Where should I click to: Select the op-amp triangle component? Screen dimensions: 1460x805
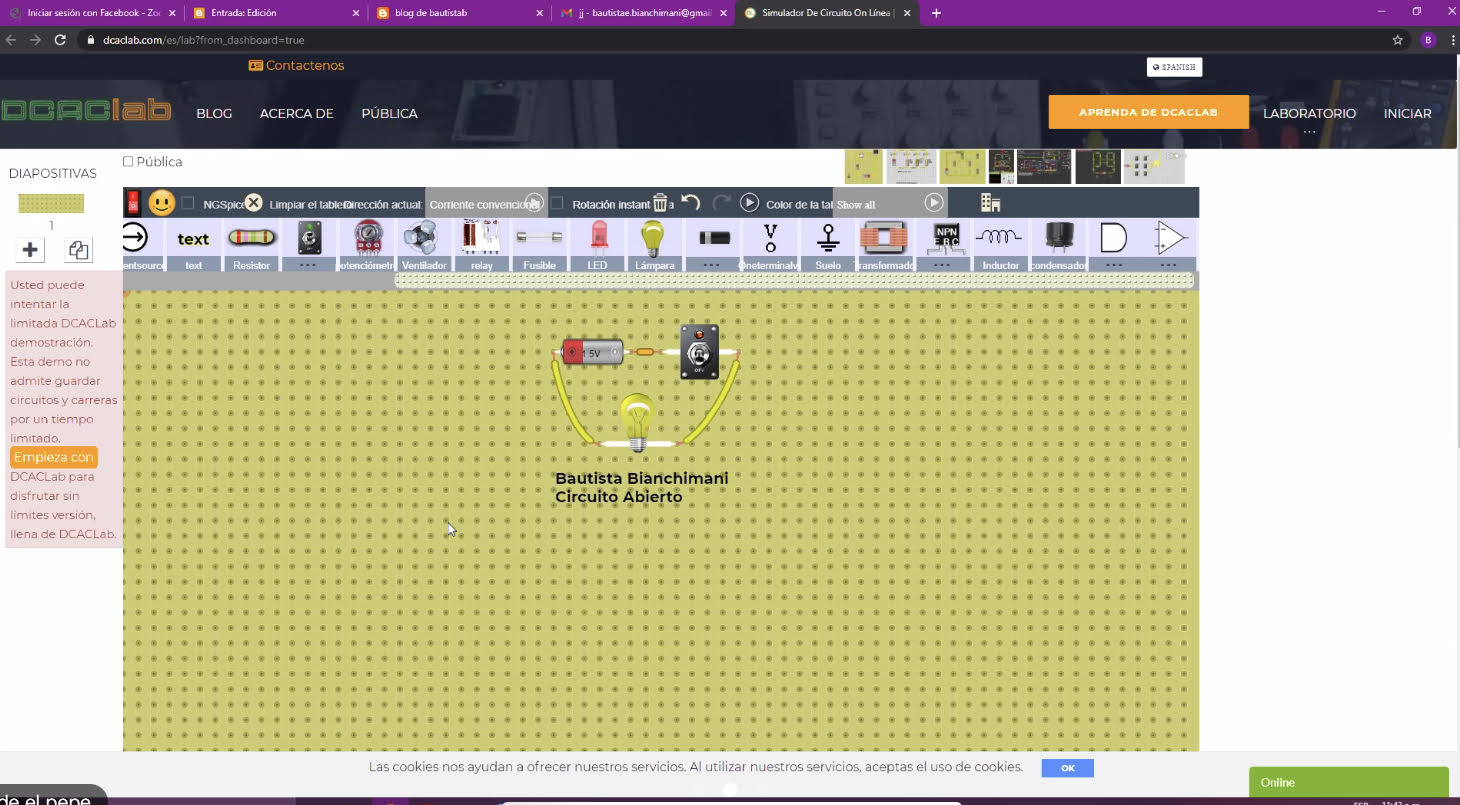coord(1170,239)
